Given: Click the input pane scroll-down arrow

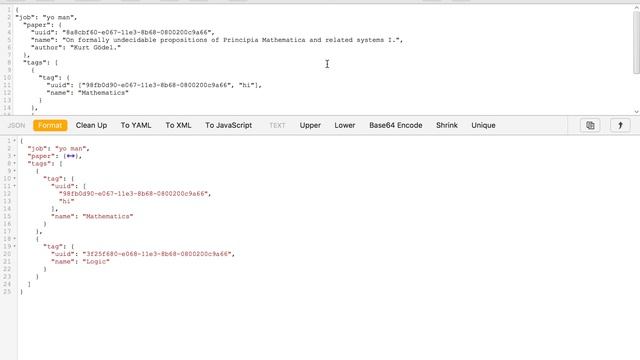Looking at the screenshot, I should click(x=636, y=111).
